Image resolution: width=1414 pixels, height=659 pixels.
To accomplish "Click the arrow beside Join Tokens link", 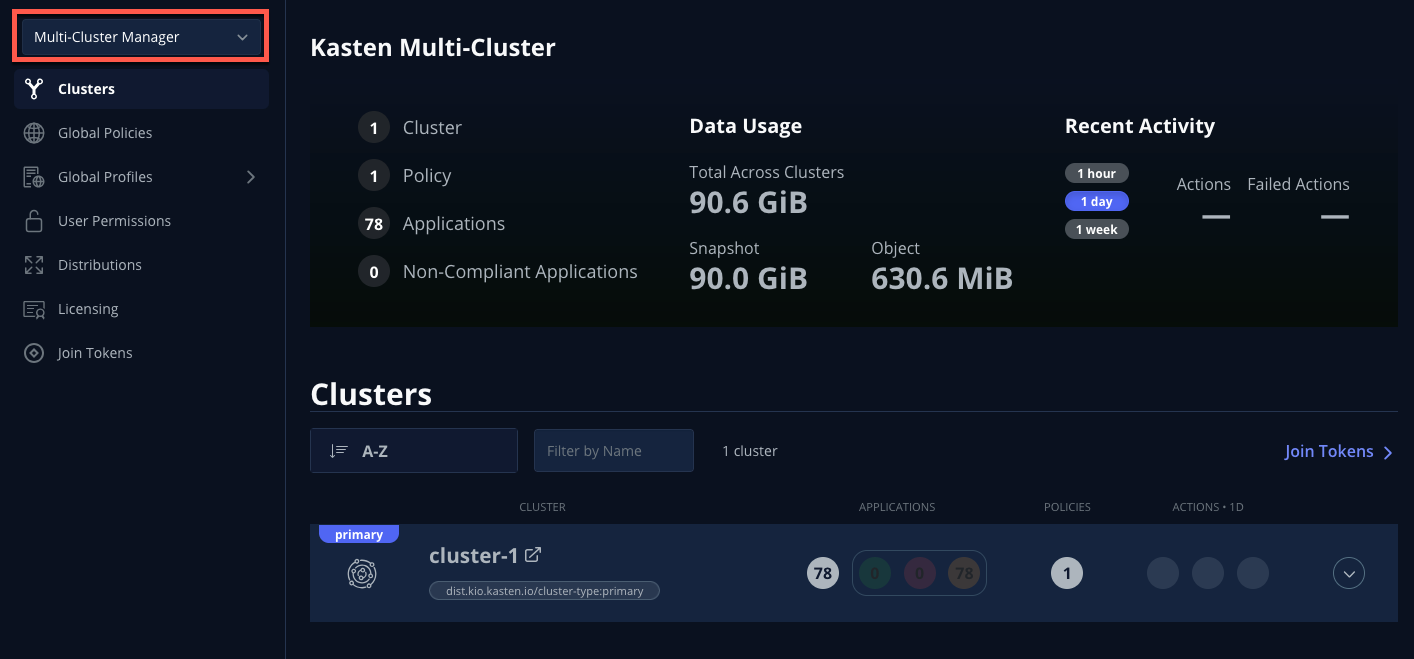I will coord(1388,452).
